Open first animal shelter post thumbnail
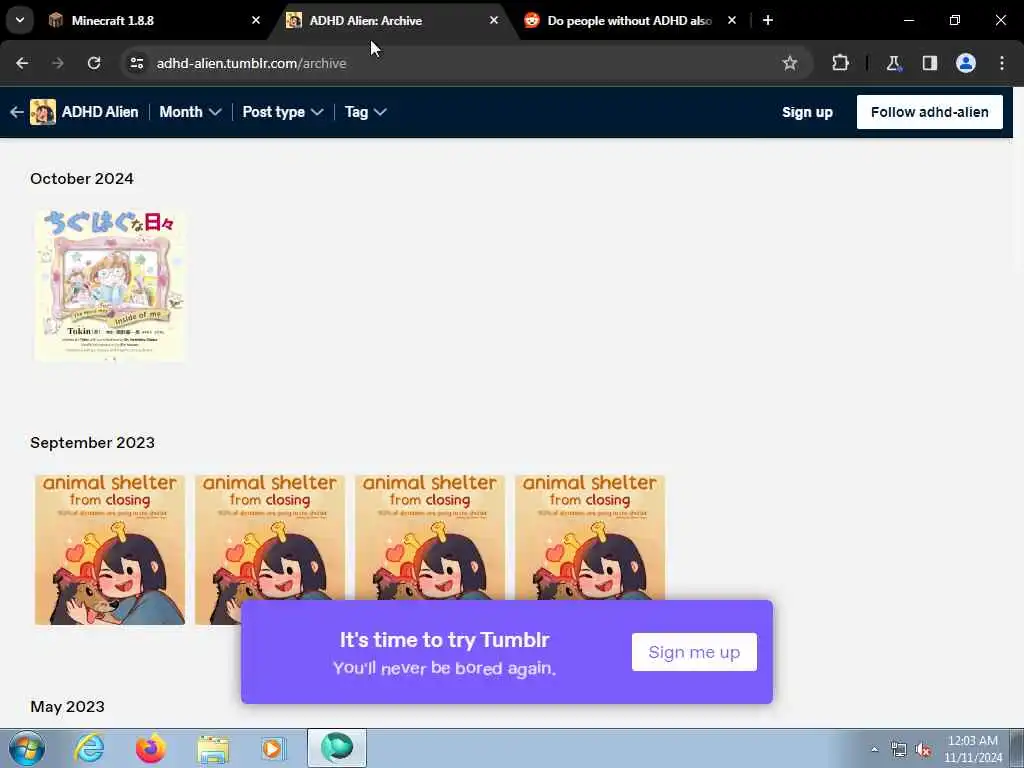This screenshot has width=1024, height=768. 110,550
